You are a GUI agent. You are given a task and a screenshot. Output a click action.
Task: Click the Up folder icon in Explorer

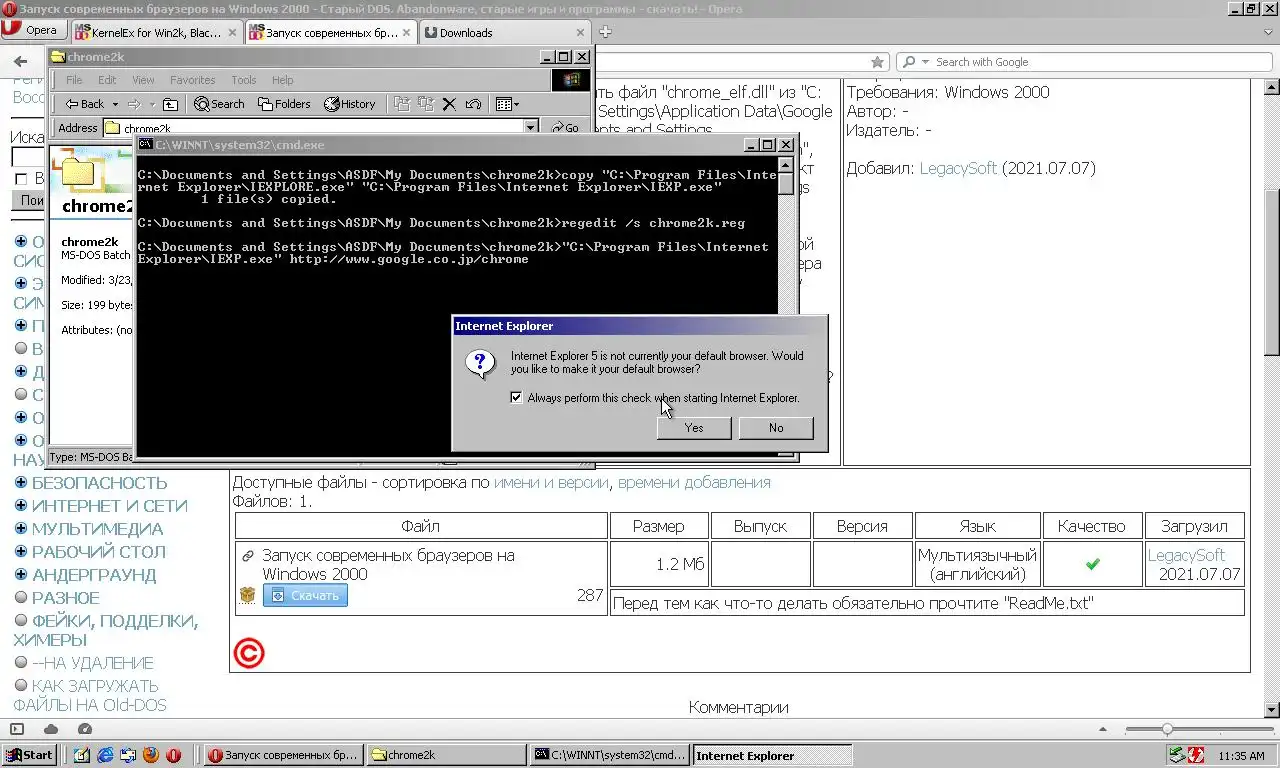tap(170, 104)
